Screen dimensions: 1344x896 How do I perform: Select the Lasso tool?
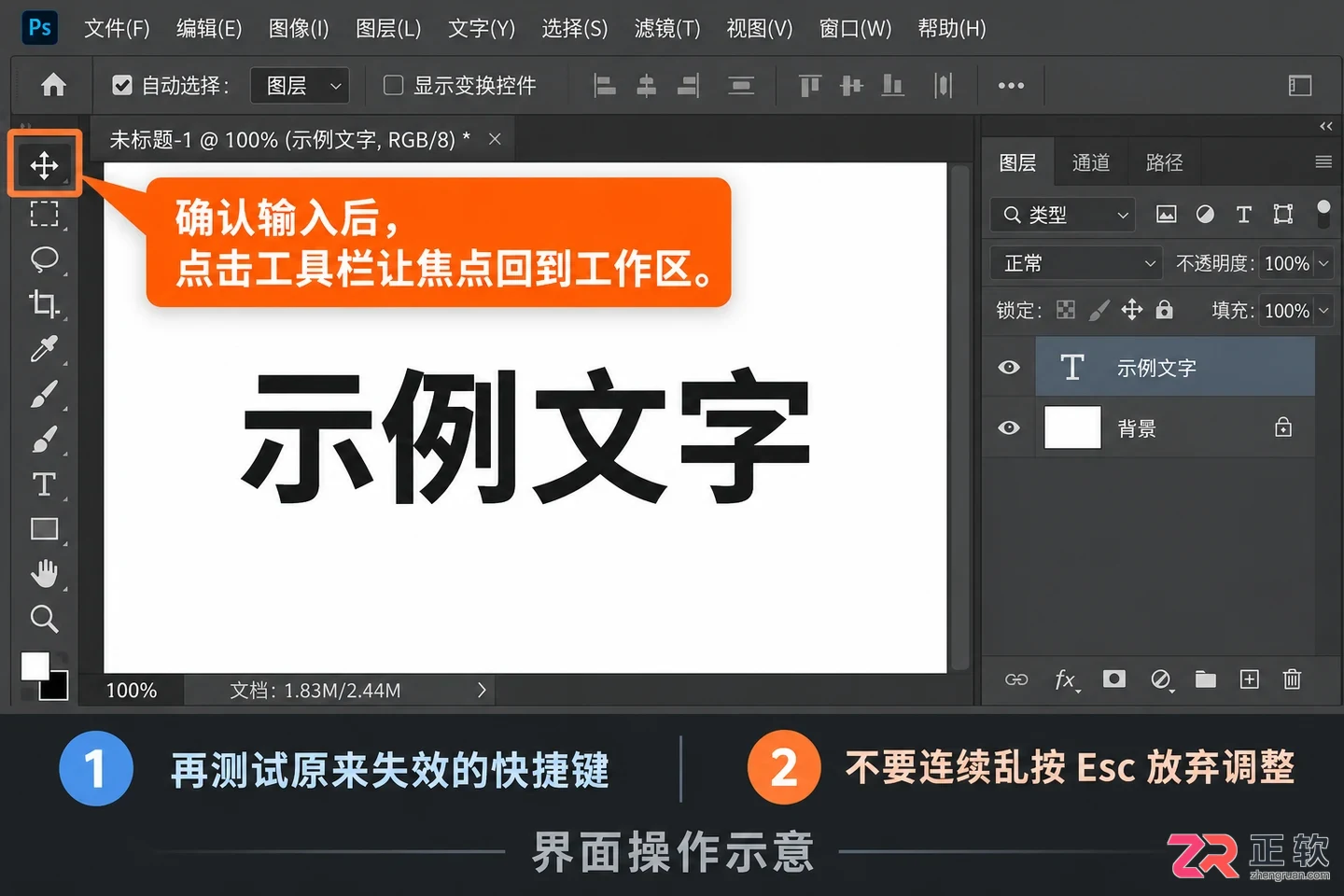pyautogui.click(x=44, y=259)
